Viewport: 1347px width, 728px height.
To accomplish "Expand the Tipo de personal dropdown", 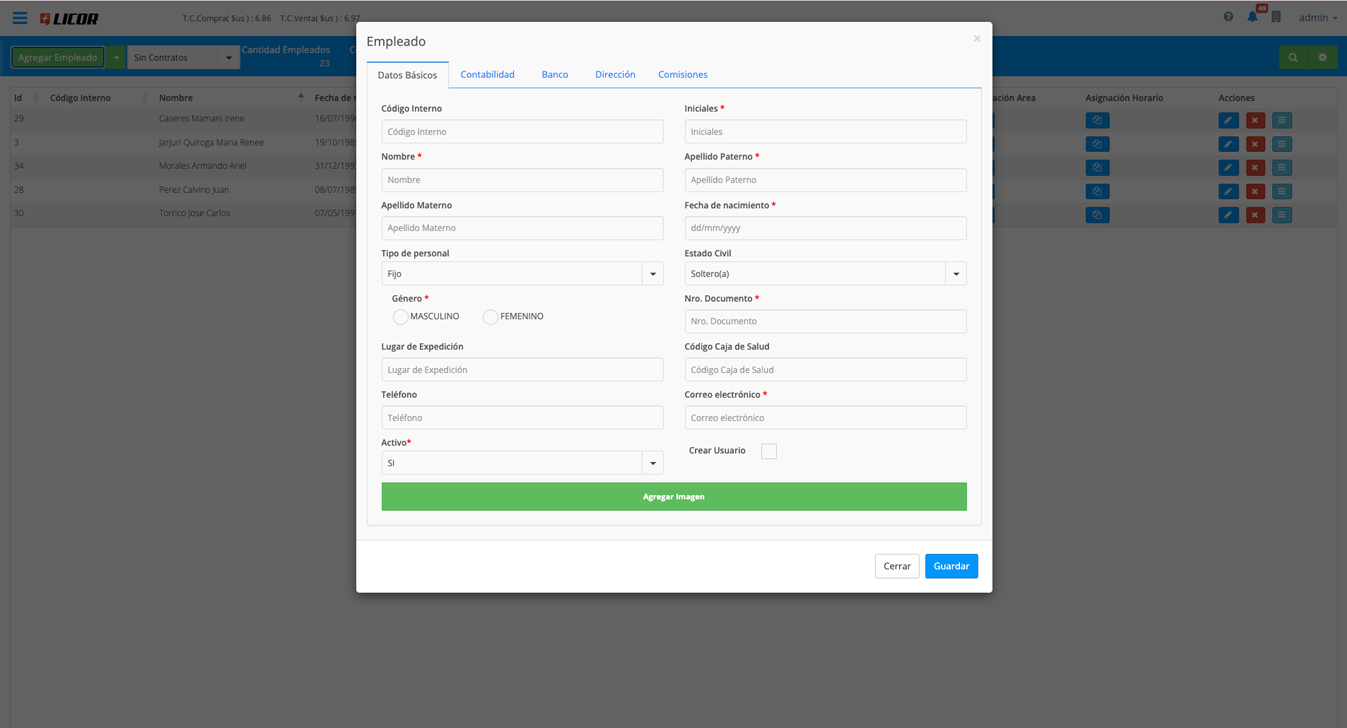I will point(652,274).
